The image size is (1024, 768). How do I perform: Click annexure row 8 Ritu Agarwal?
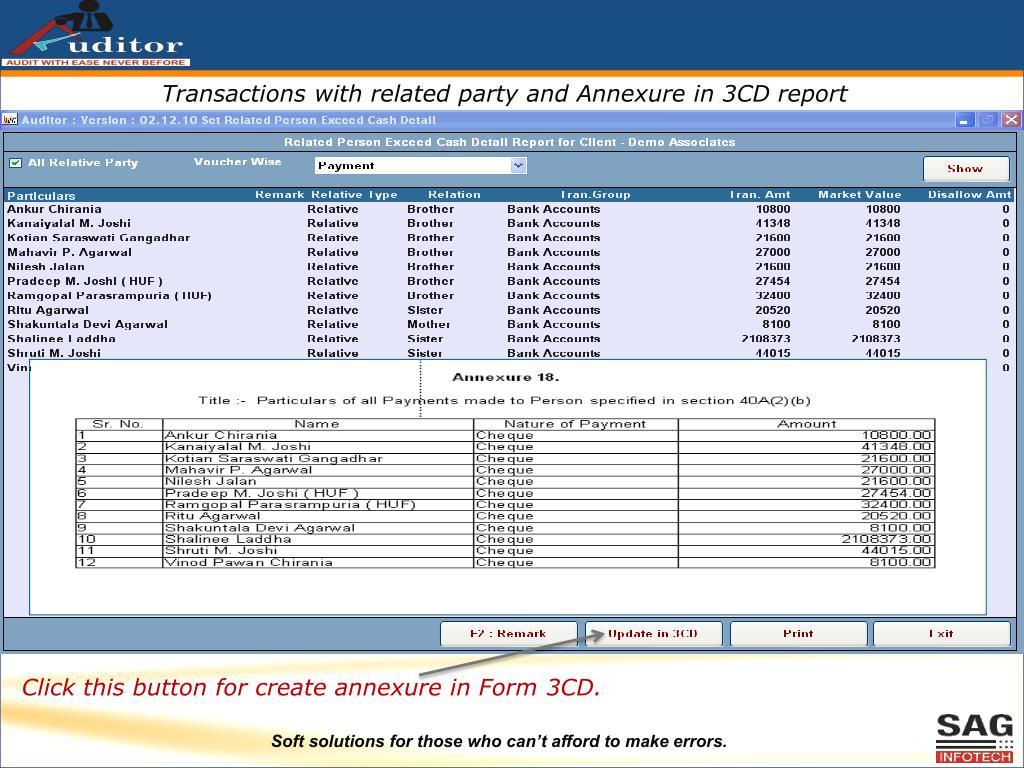505,516
